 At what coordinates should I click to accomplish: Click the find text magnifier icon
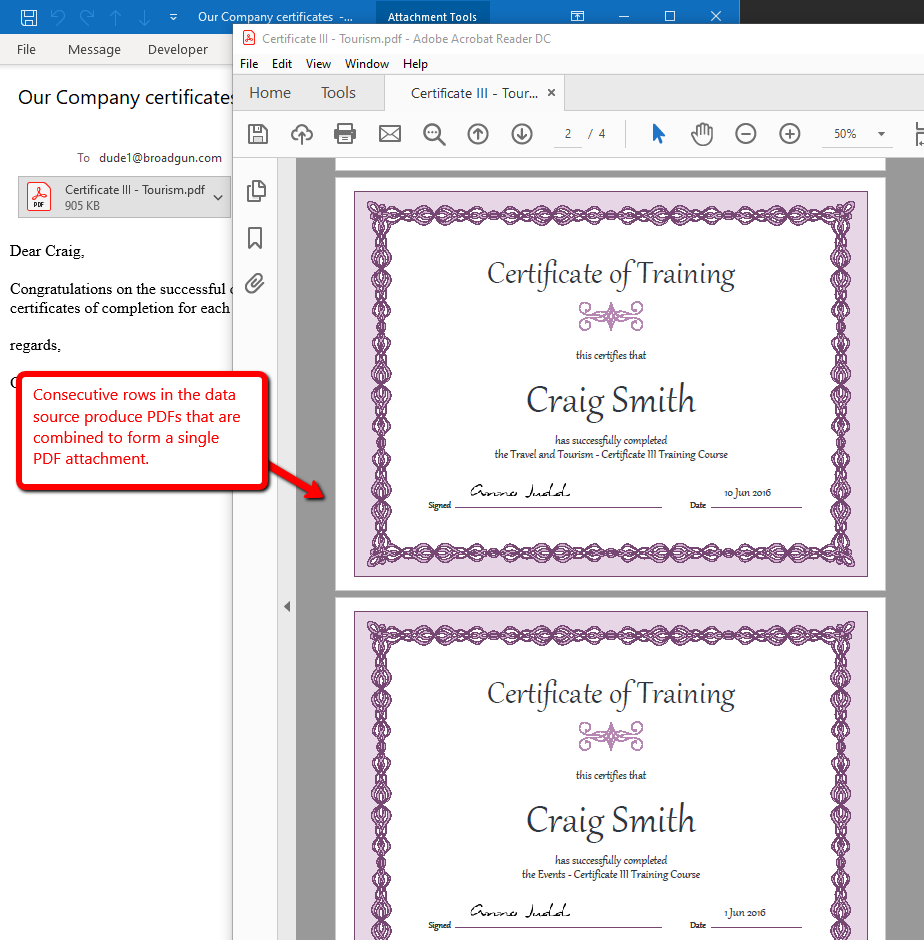coord(434,134)
